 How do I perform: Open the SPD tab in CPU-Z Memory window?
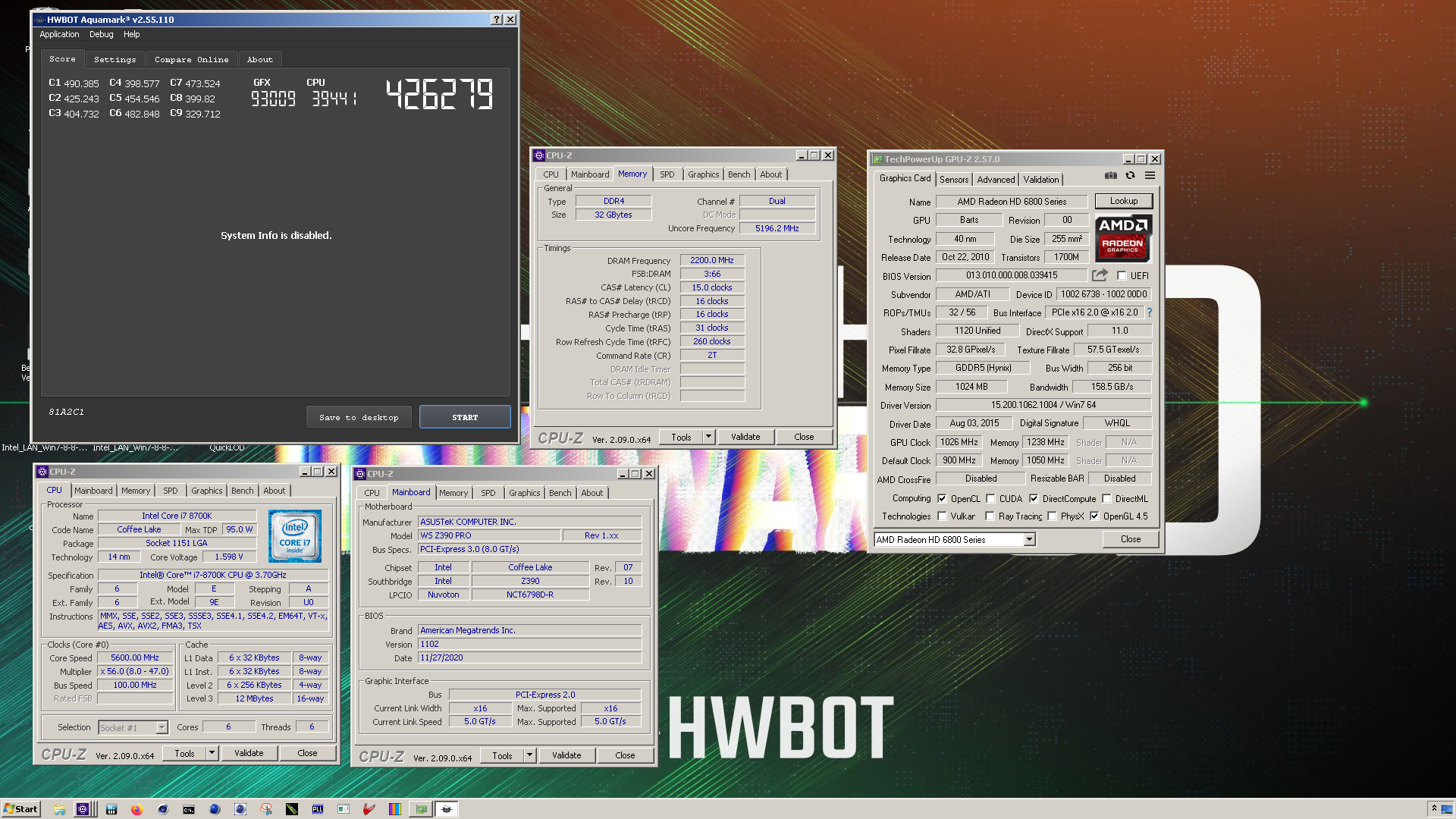point(667,174)
